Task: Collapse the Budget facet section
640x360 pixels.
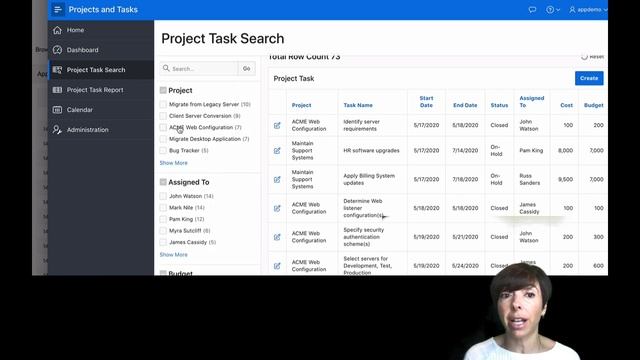Action: [x=163, y=273]
